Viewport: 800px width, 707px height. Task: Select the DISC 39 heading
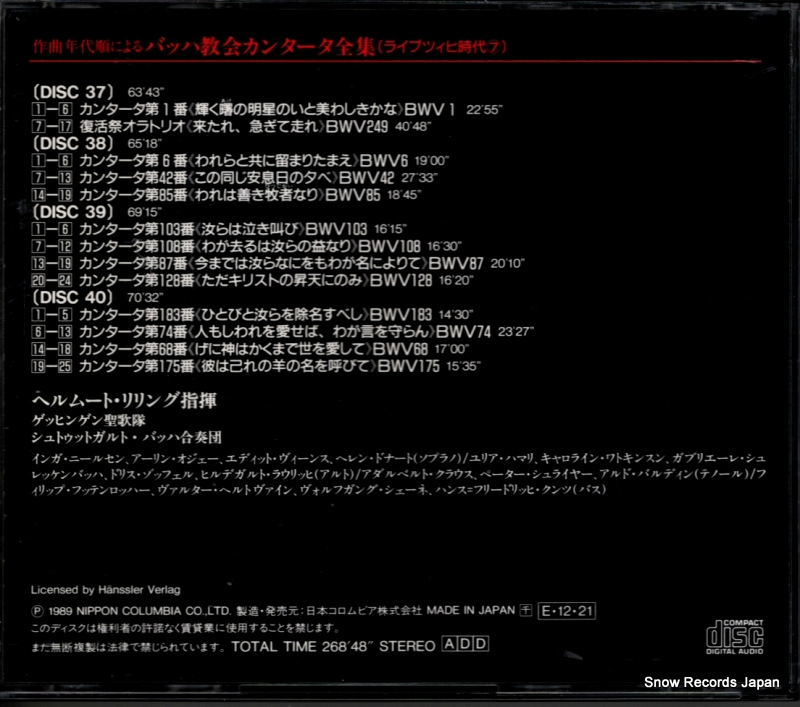click(x=72, y=212)
